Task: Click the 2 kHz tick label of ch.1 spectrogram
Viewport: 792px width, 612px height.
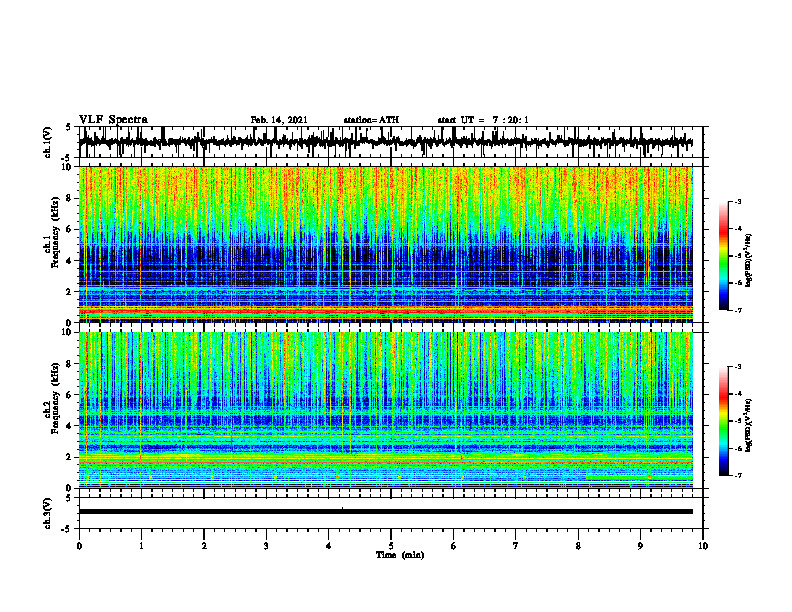Action: (x=70, y=292)
